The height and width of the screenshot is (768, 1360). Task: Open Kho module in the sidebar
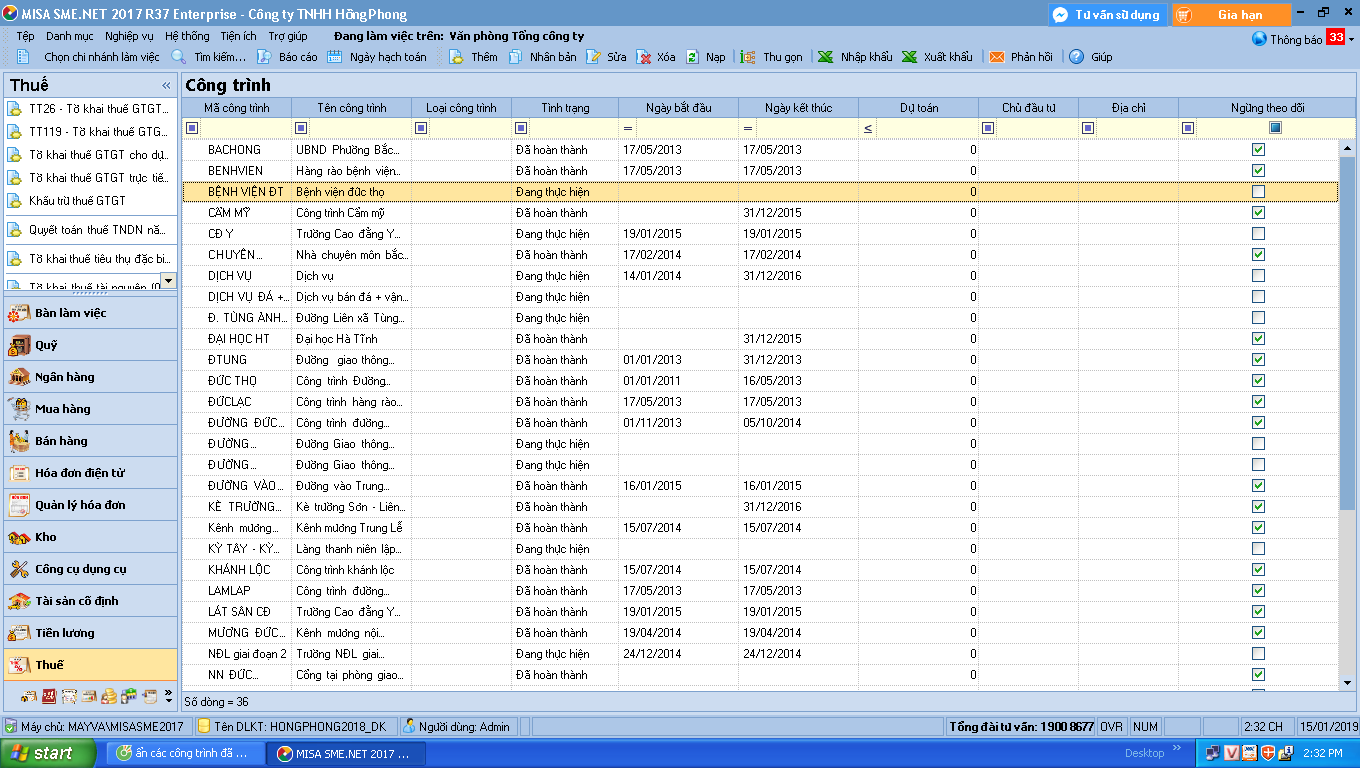[x=46, y=537]
